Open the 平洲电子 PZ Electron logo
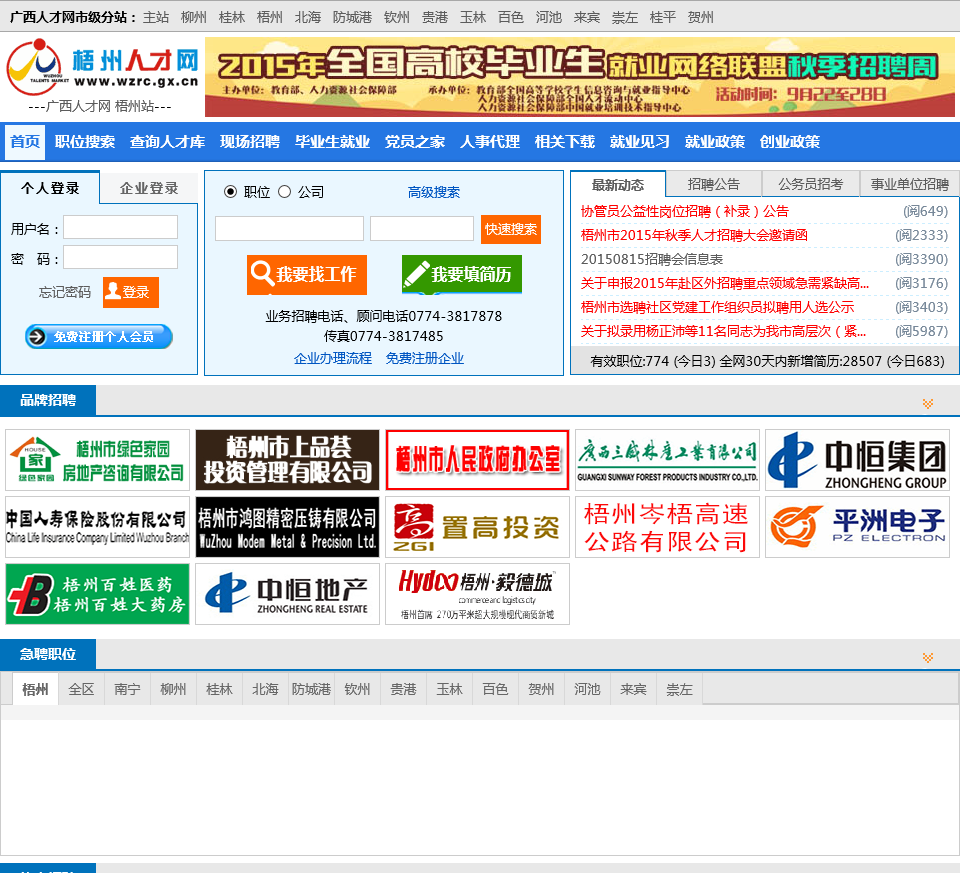 click(x=857, y=527)
